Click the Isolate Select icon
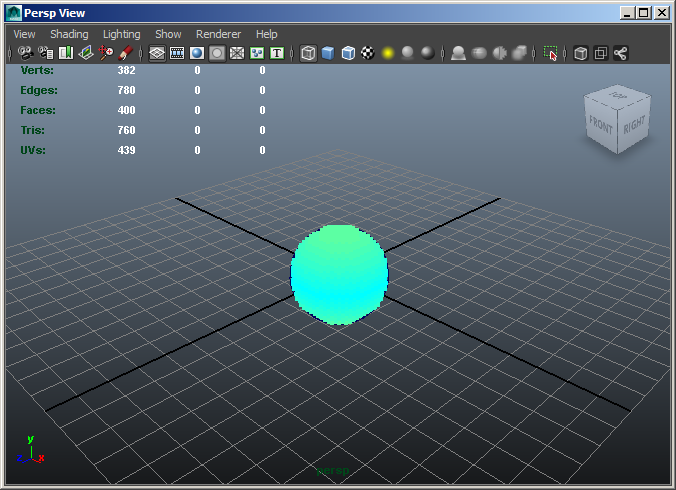Screen dimensions: 676x490 [x=551, y=53]
